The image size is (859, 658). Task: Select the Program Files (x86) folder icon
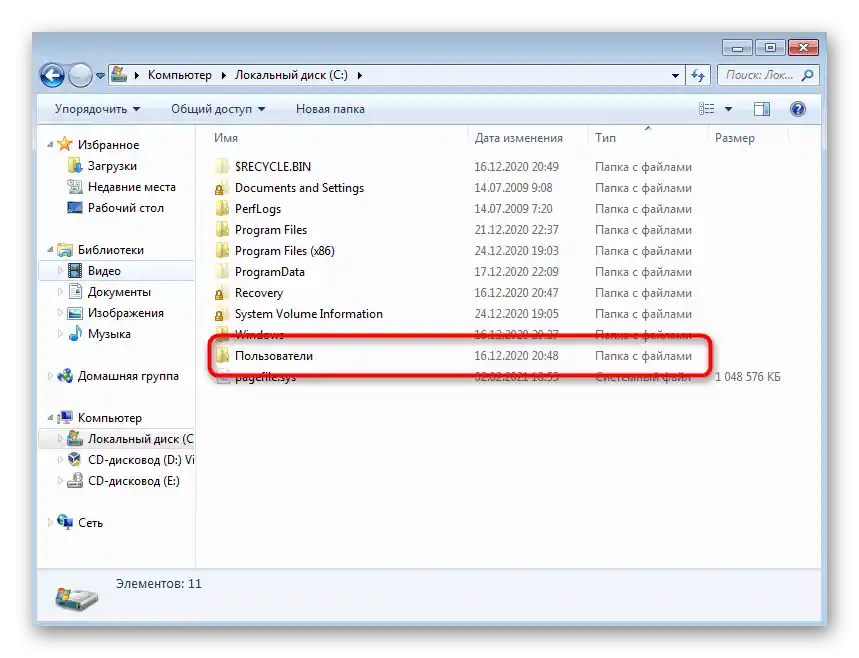[x=222, y=251]
